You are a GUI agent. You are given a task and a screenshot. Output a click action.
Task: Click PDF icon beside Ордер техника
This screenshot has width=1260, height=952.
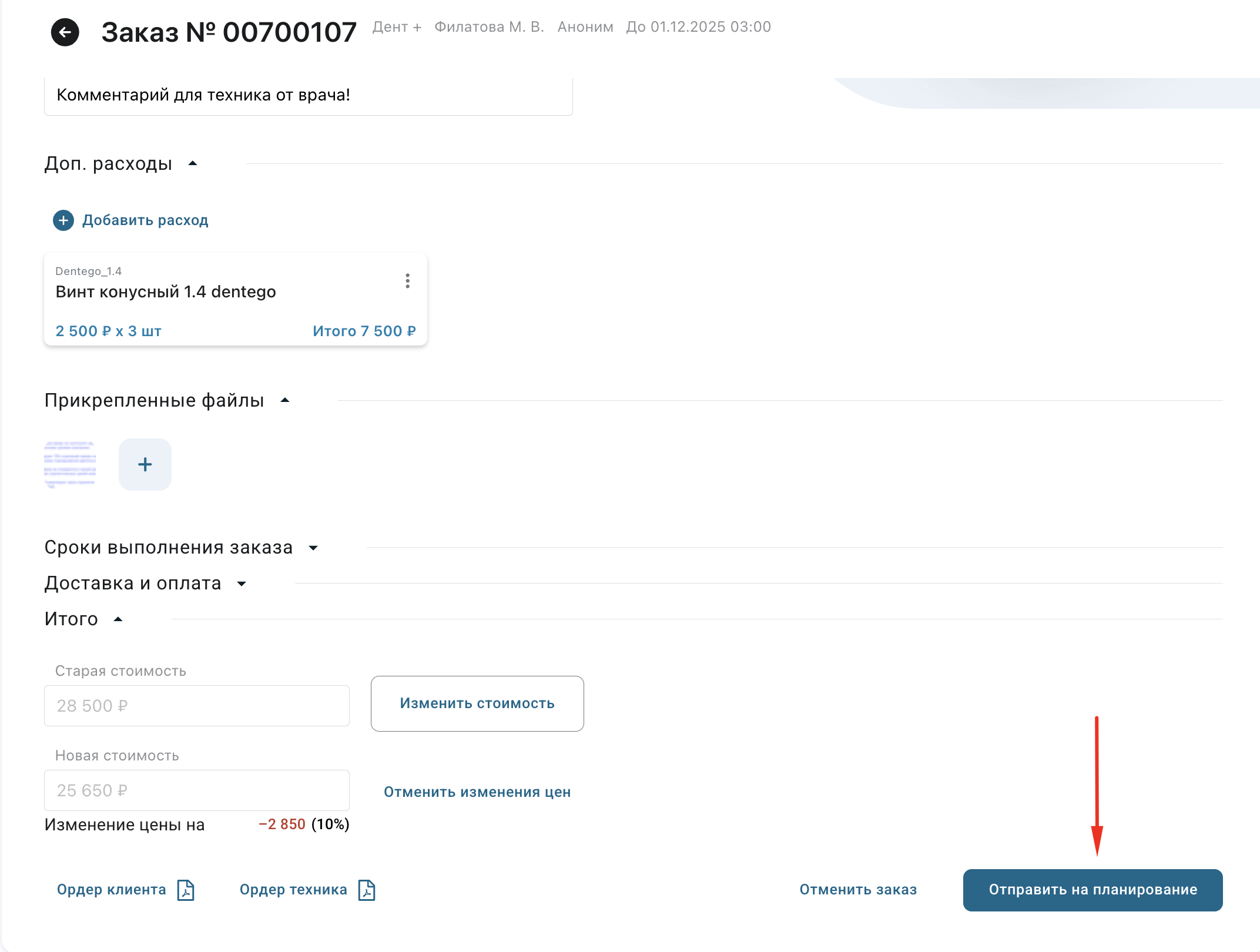pos(367,890)
